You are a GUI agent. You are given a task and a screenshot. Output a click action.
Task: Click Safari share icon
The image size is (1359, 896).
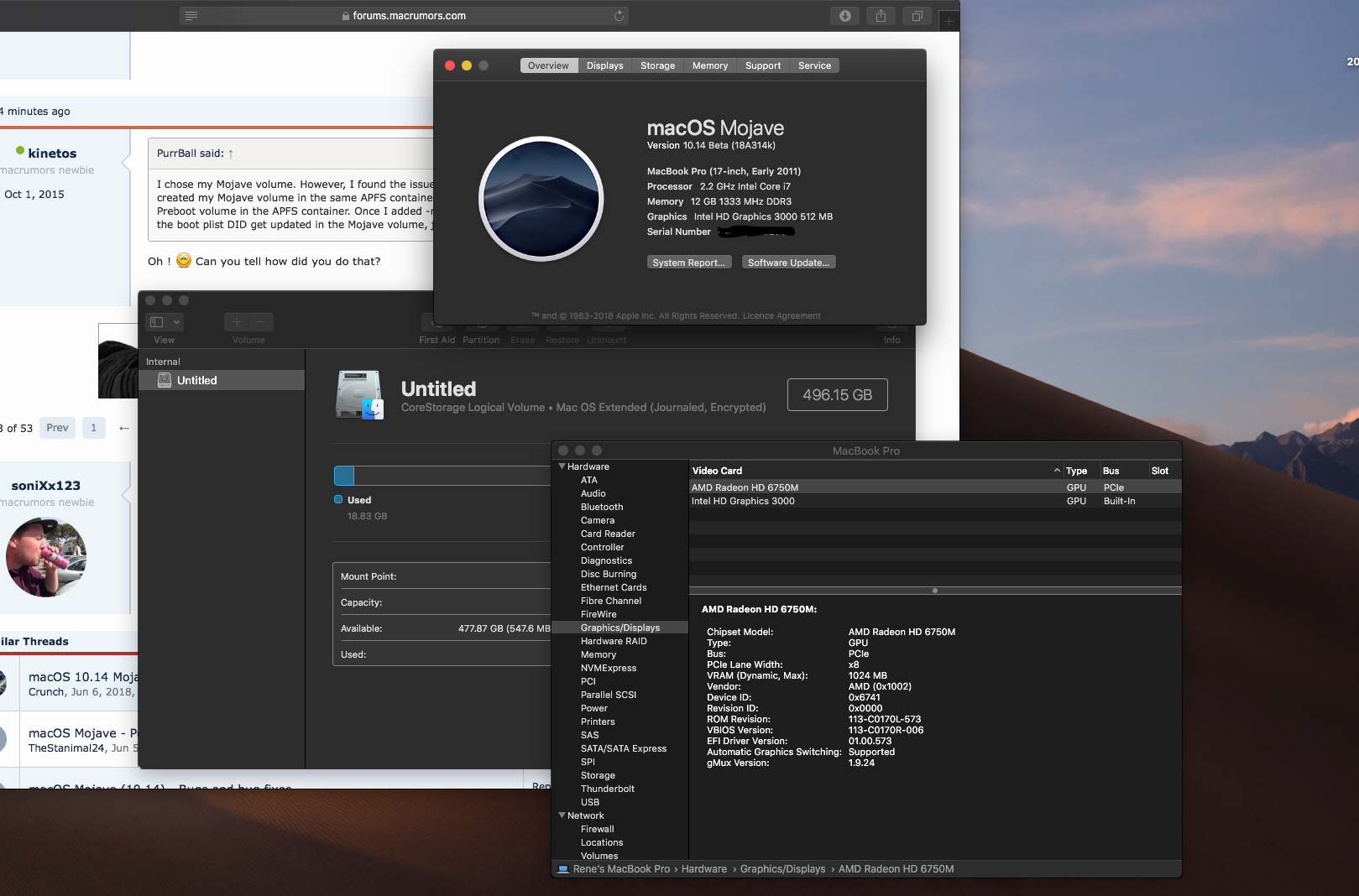[x=881, y=16]
